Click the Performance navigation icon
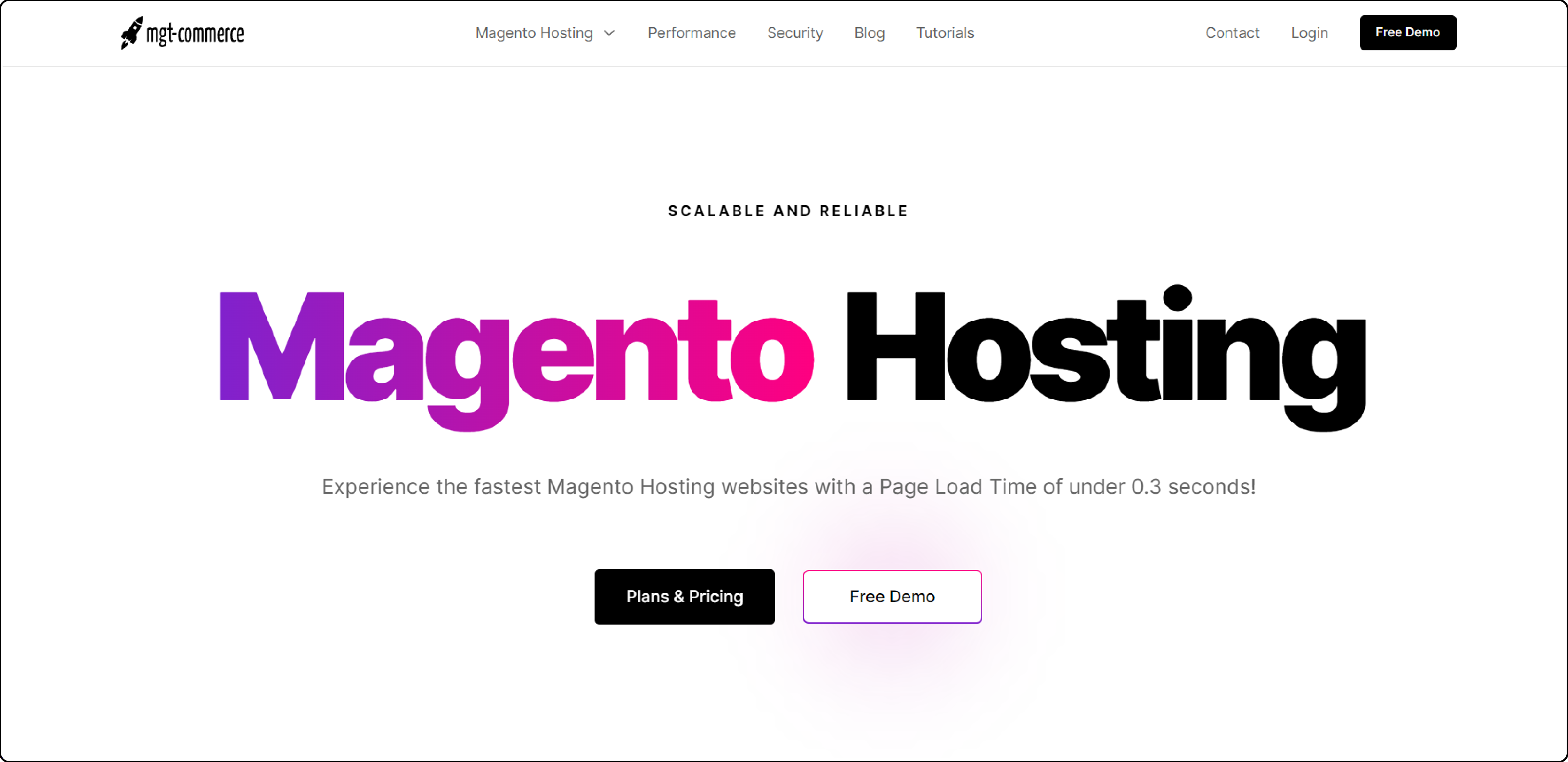The width and height of the screenshot is (1568, 762). pyautogui.click(x=690, y=32)
